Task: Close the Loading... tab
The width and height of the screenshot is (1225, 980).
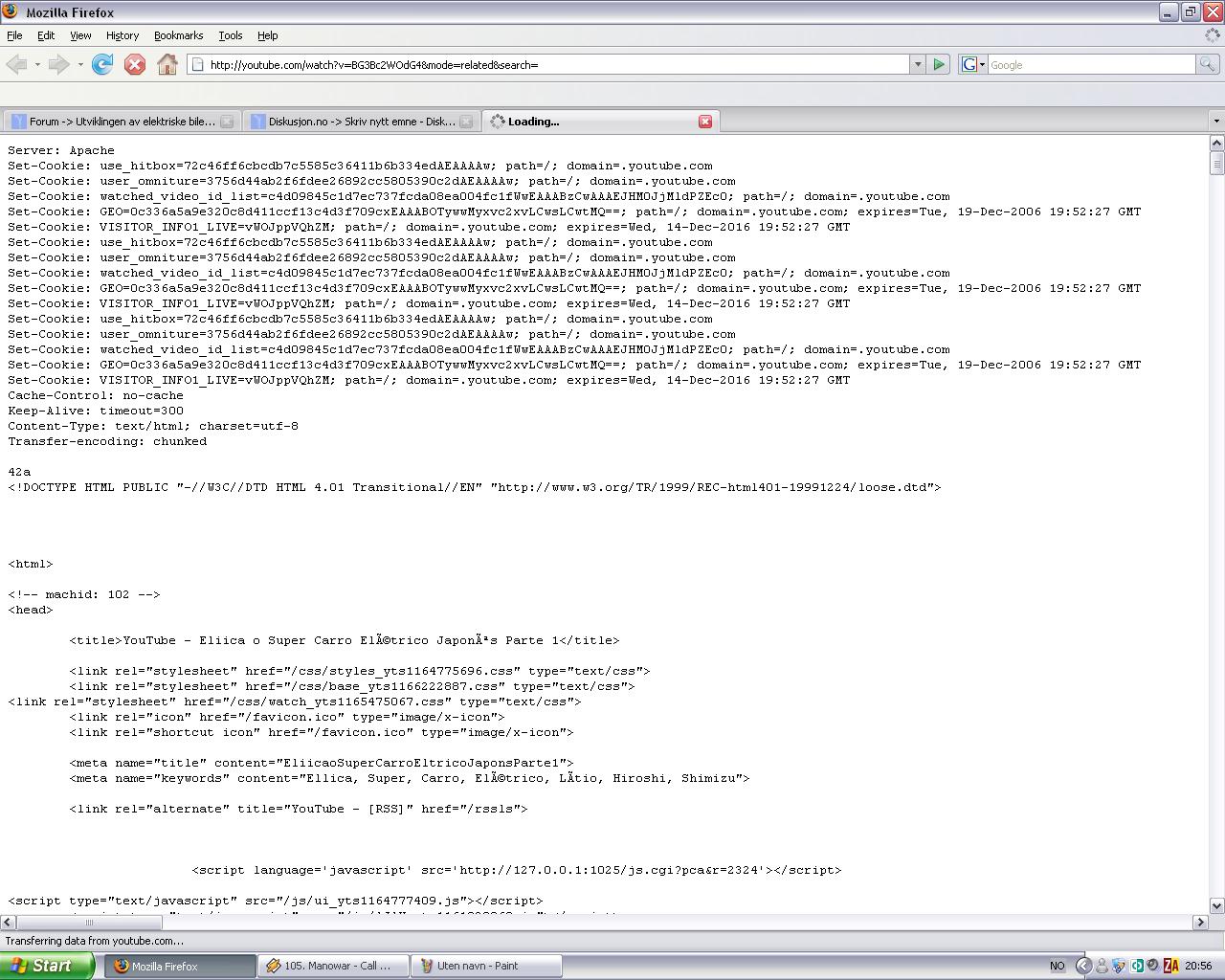Action: click(705, 122)
